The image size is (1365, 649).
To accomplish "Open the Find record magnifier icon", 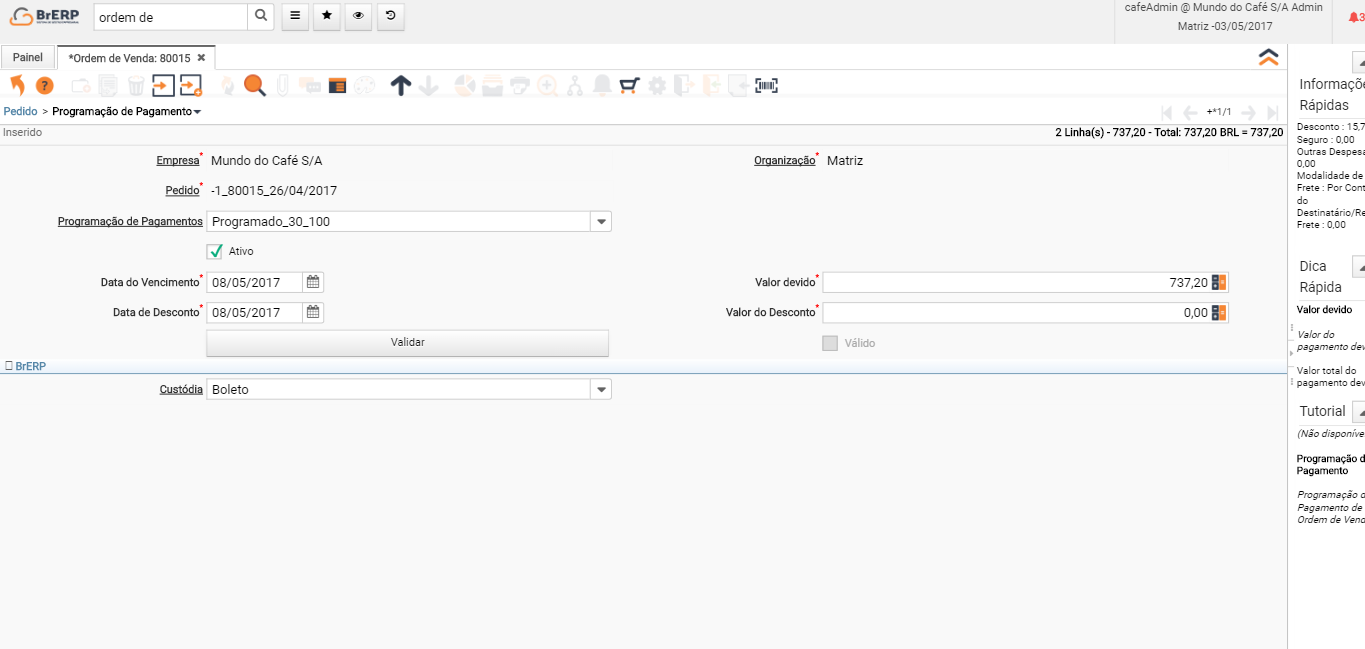I will tap(255, 86).
